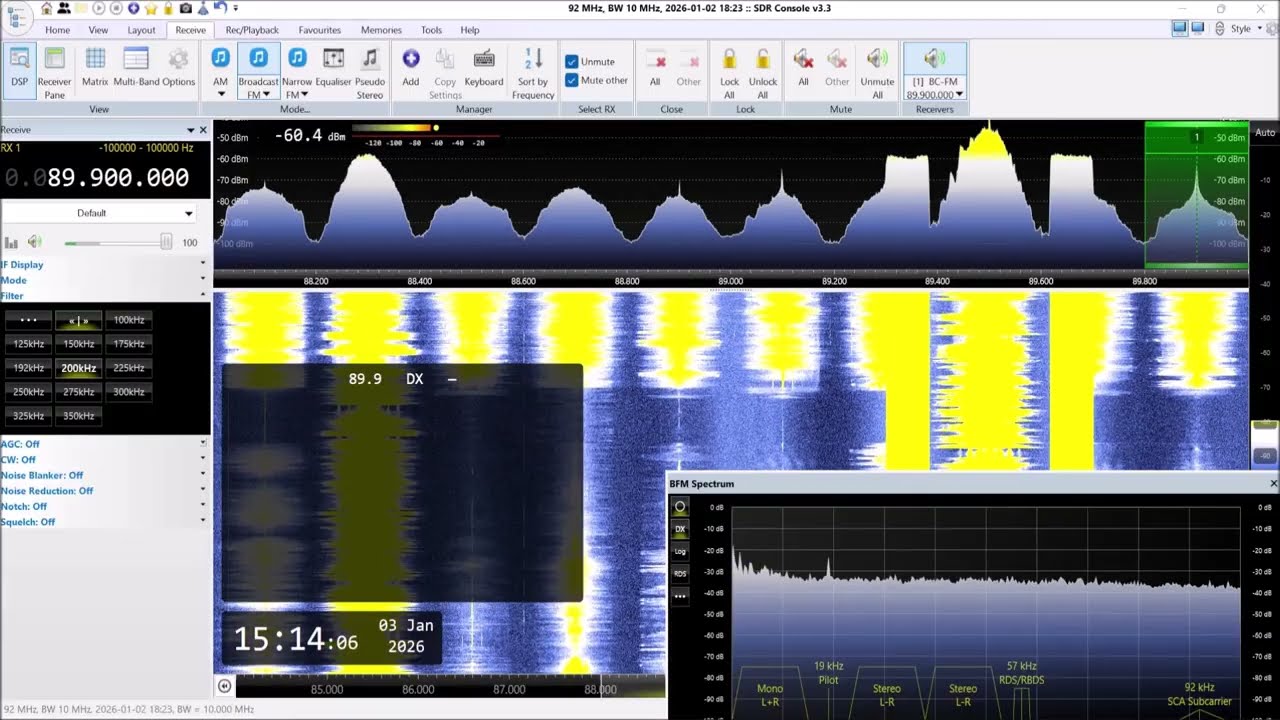Select receiver [1] BC-FM 89.900.000
Image resolution: width=1280 pixels, height=720 pixels.
tap(935, 71)
